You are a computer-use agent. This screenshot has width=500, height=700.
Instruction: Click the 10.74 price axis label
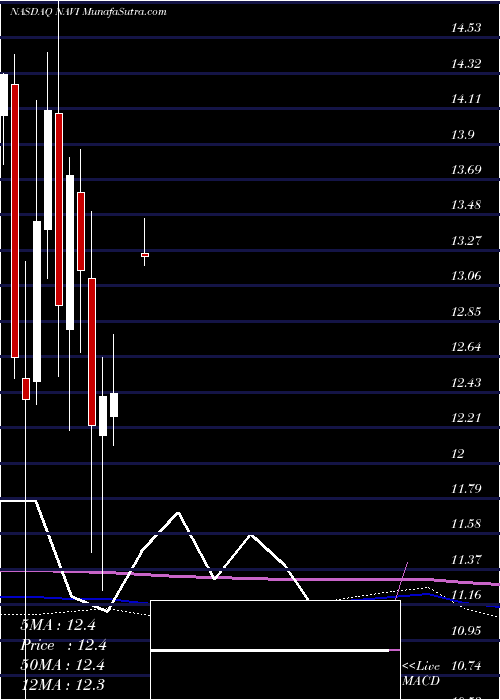466,666
